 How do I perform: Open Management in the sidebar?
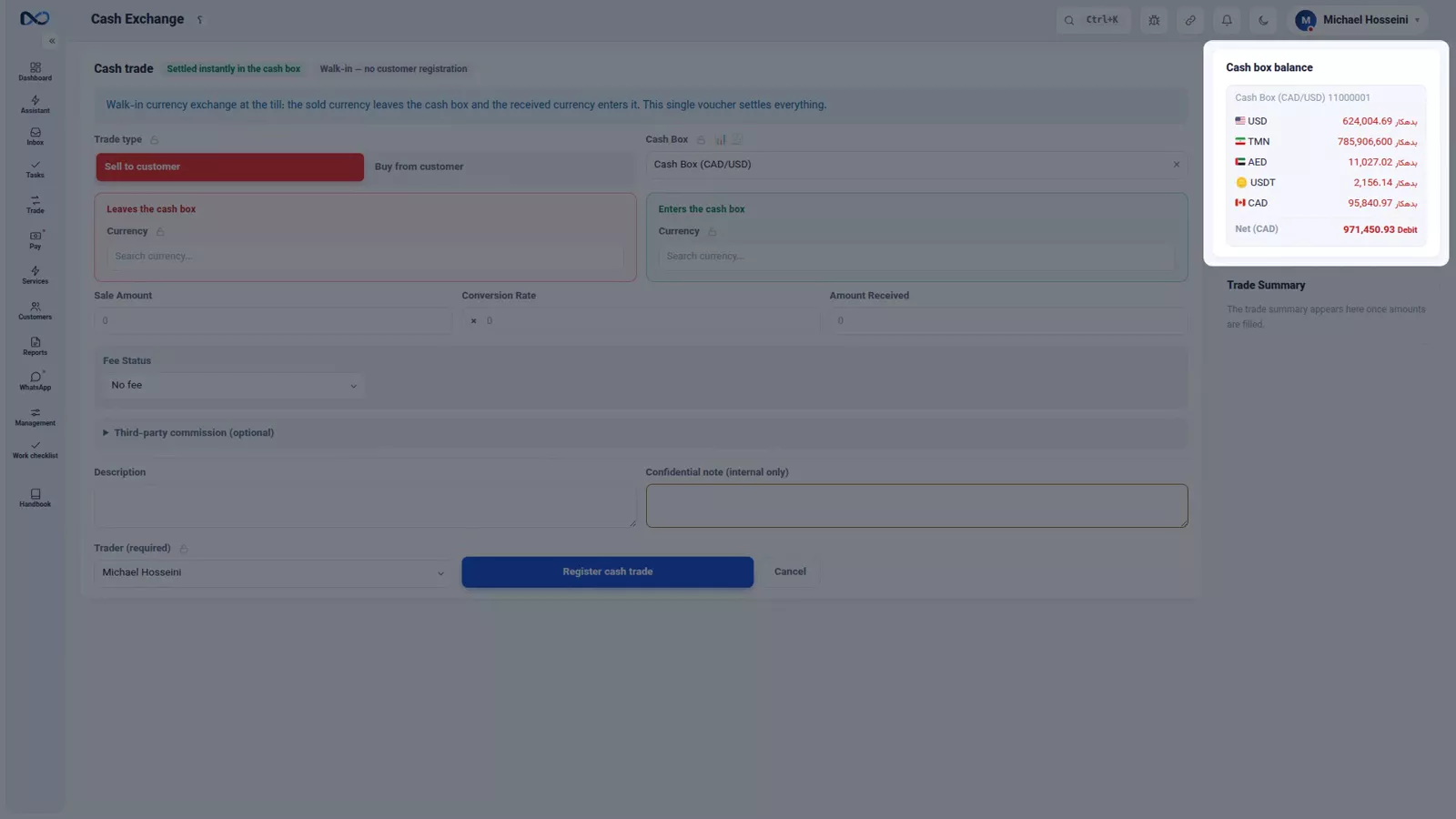(35, 417)
